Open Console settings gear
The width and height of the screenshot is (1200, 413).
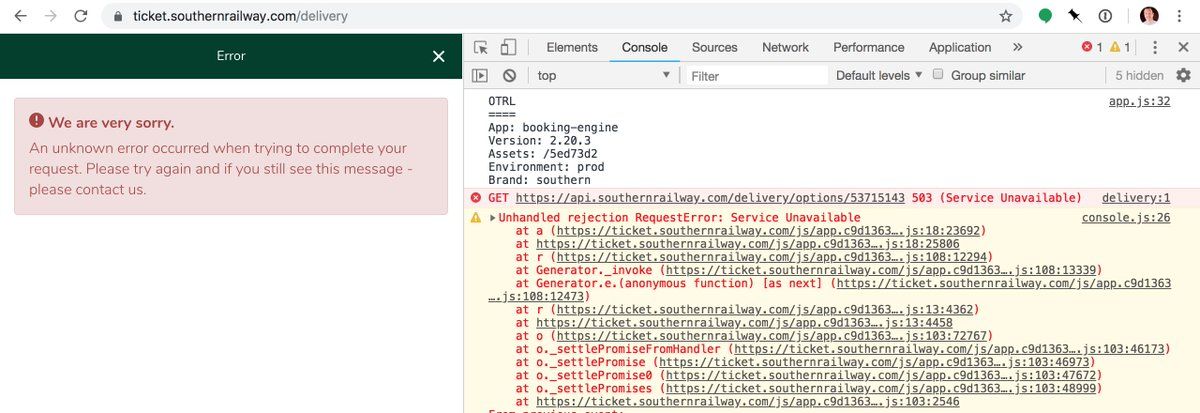tap(1183, 75)
